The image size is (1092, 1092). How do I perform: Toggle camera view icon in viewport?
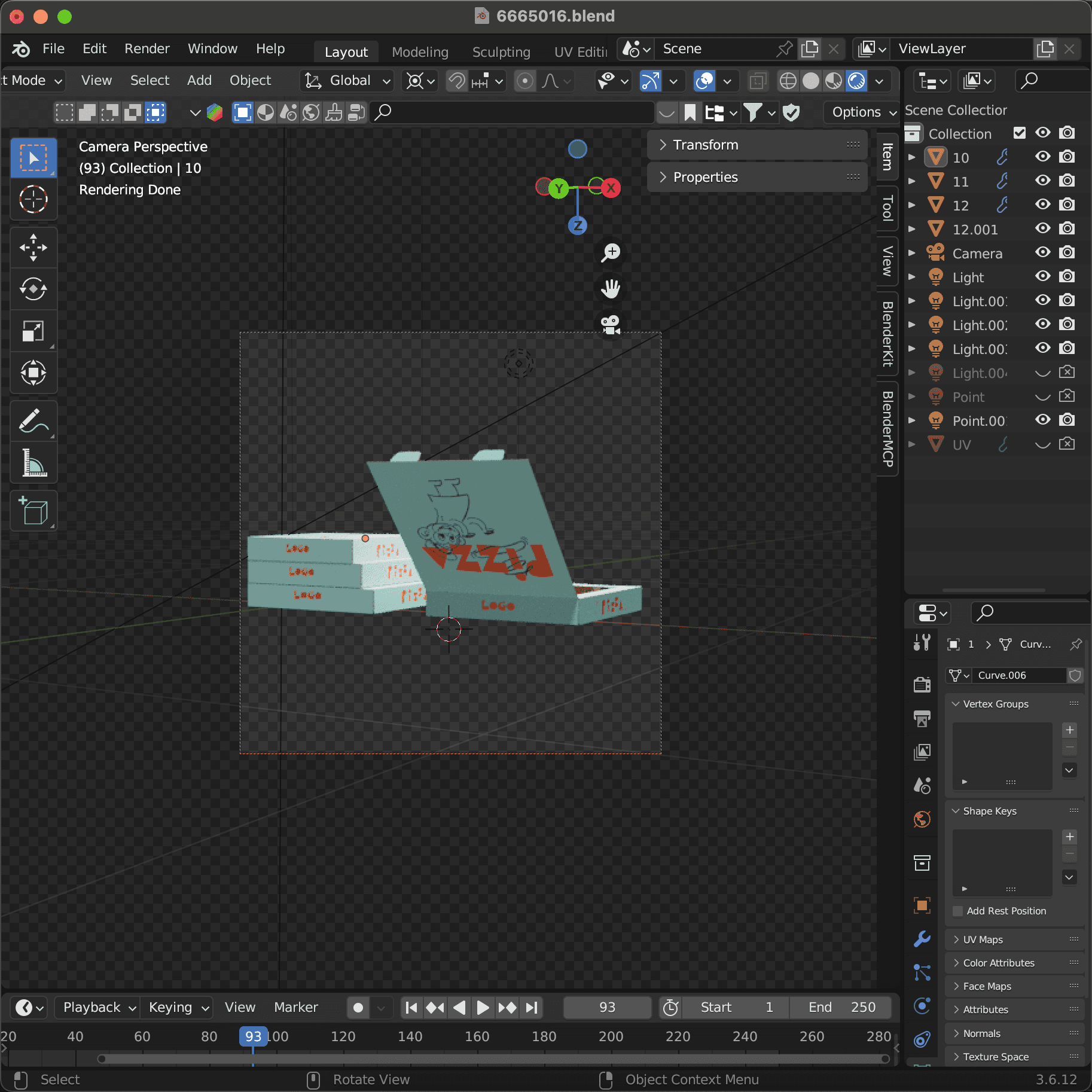tap(611, 325)
